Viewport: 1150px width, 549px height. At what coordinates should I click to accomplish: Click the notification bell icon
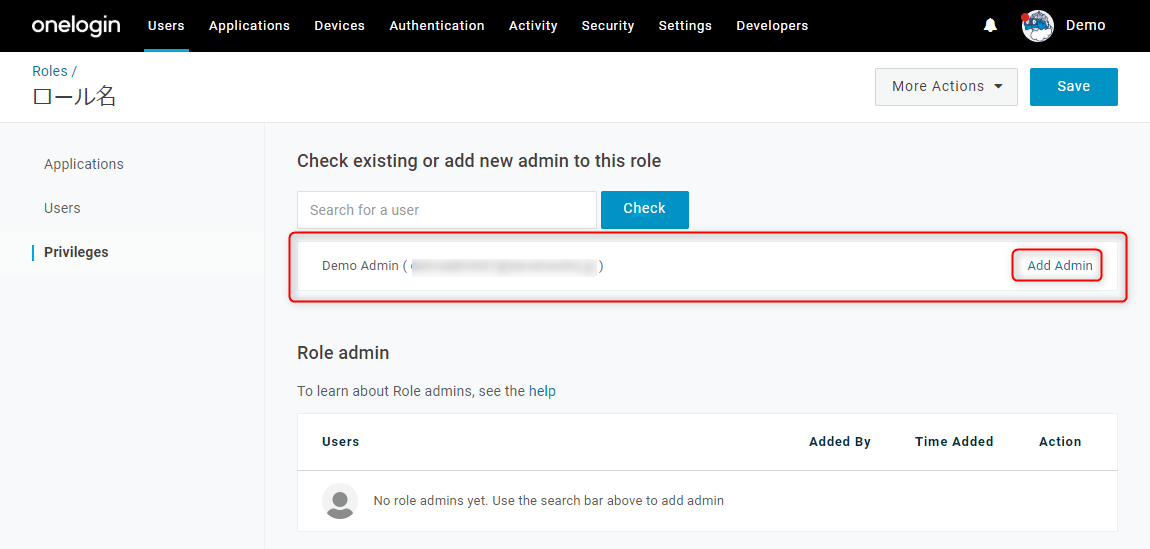(990, 26)
